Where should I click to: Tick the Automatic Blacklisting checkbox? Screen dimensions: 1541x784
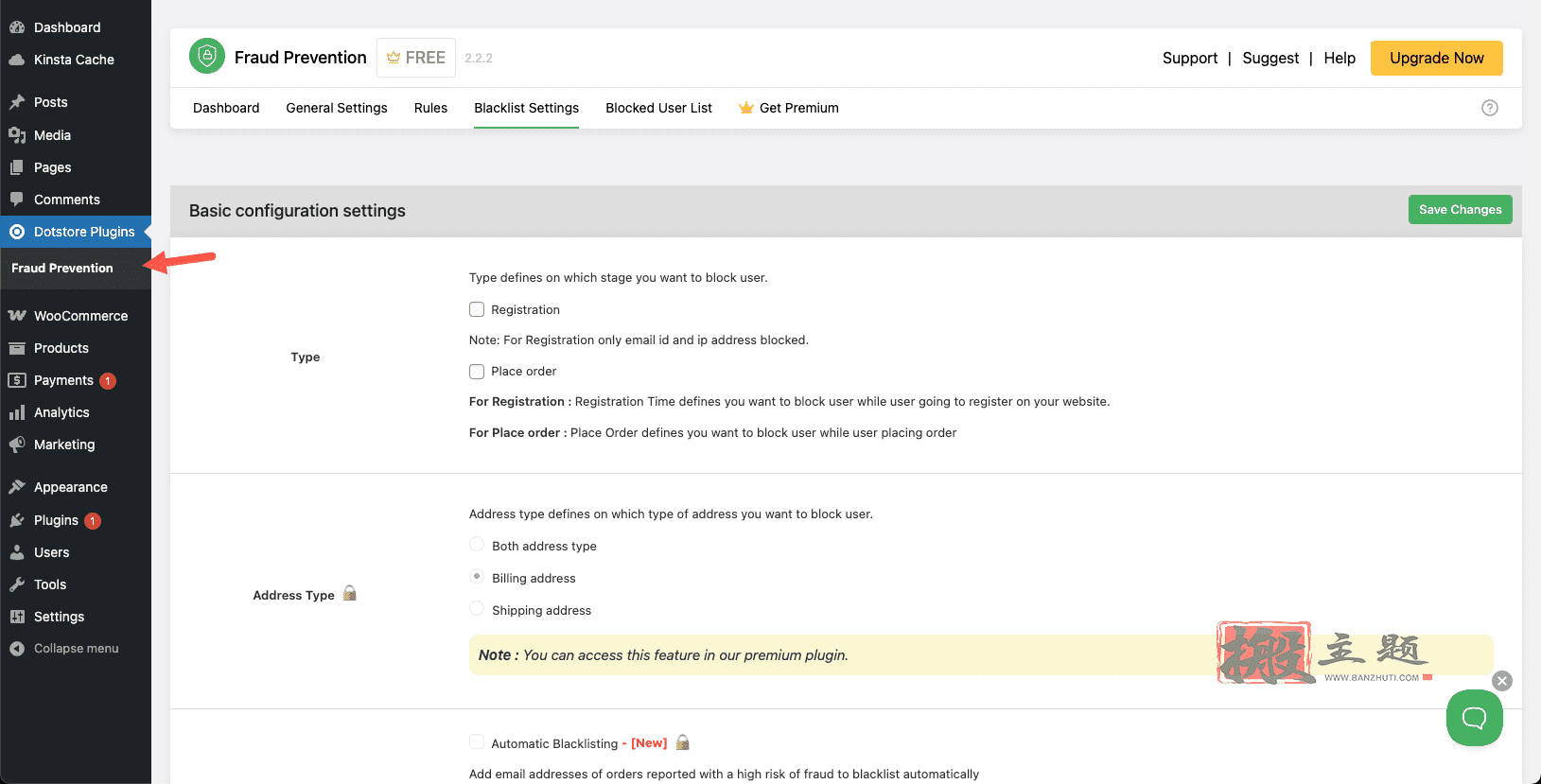click(x=477, y=742)
